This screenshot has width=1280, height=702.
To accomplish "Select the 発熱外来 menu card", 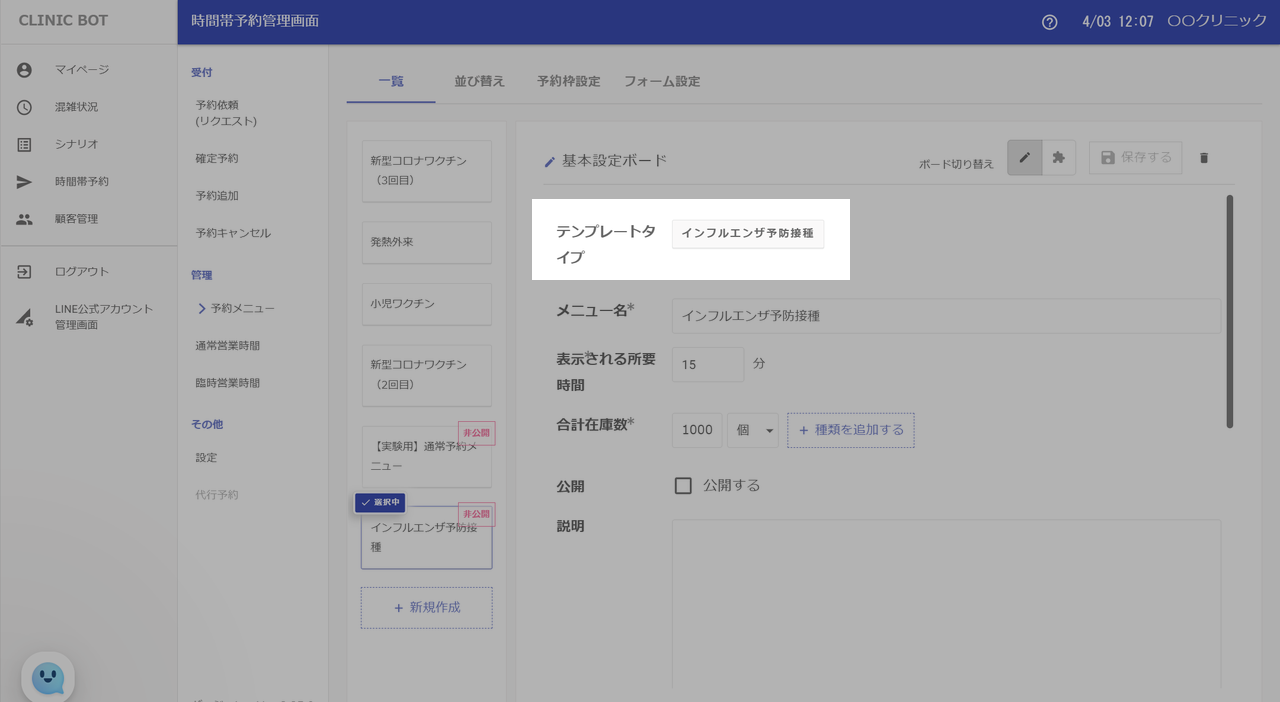I will (x=426, y=242).
